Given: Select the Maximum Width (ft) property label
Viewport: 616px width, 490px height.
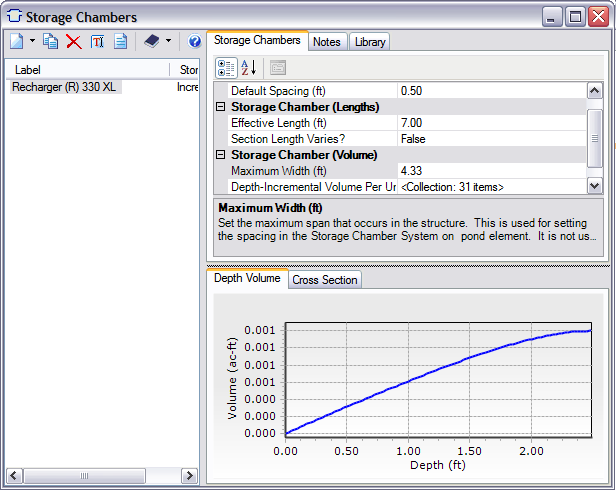Looking at the screenshot, I should pos(313,171).
